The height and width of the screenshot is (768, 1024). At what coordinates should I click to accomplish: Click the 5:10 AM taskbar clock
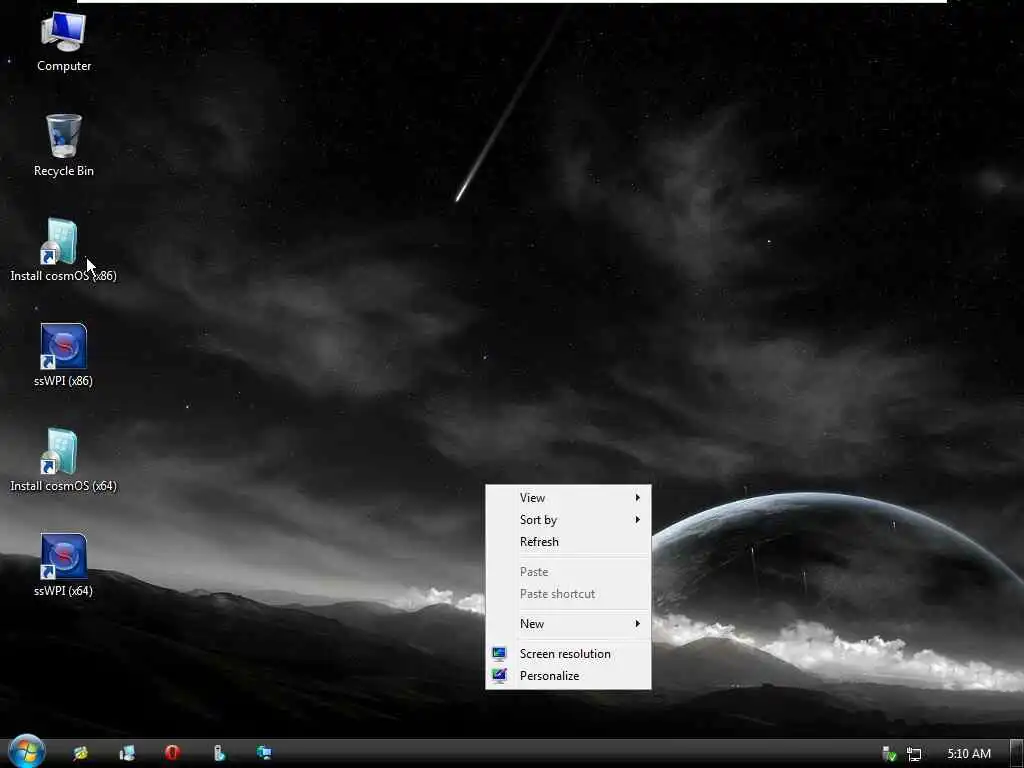pos(969,754)
